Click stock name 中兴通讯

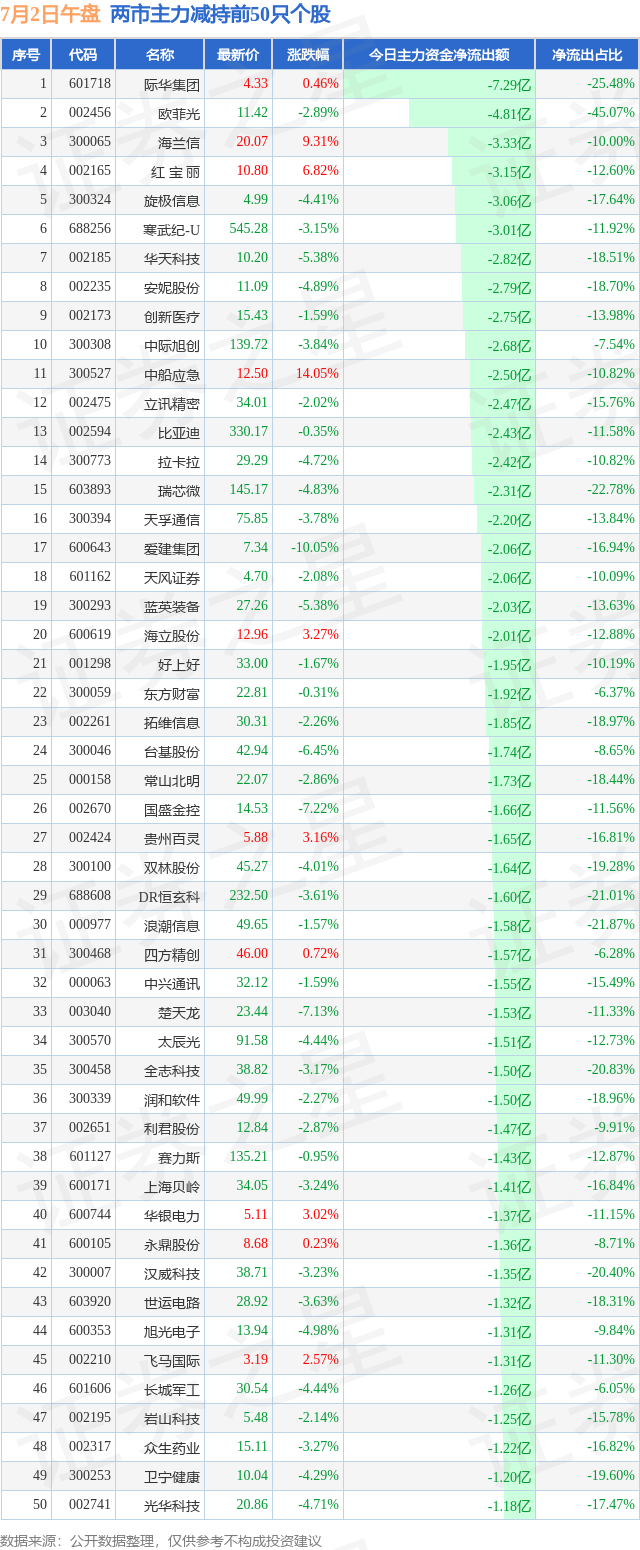tap(172, 984)
